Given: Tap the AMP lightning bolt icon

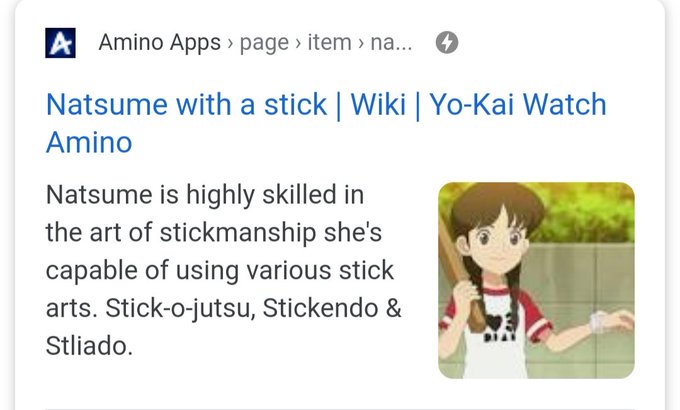Looking at the screenshot, I should (x=447, y=43).
